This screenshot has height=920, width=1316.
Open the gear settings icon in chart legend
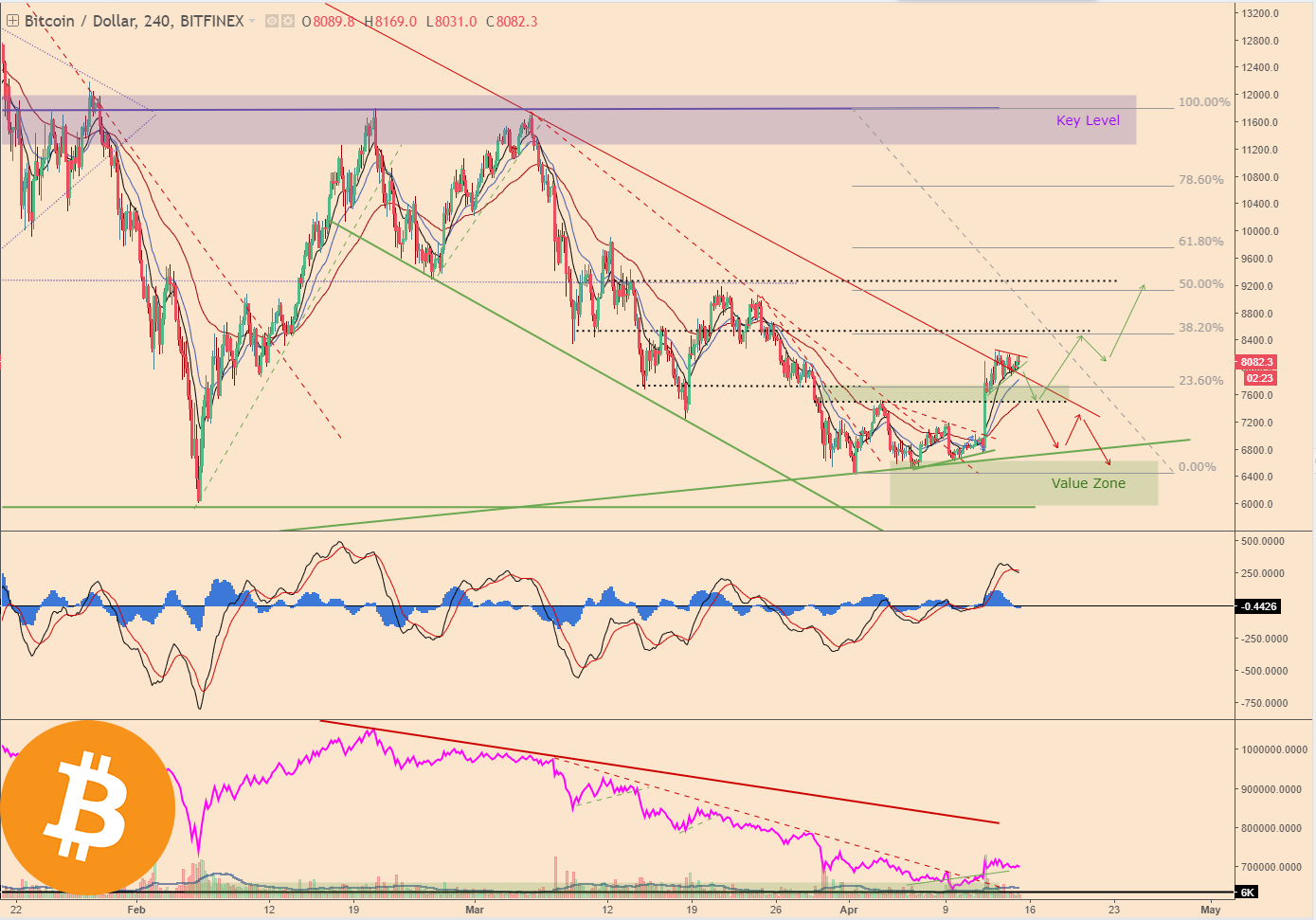coord(287,21)
